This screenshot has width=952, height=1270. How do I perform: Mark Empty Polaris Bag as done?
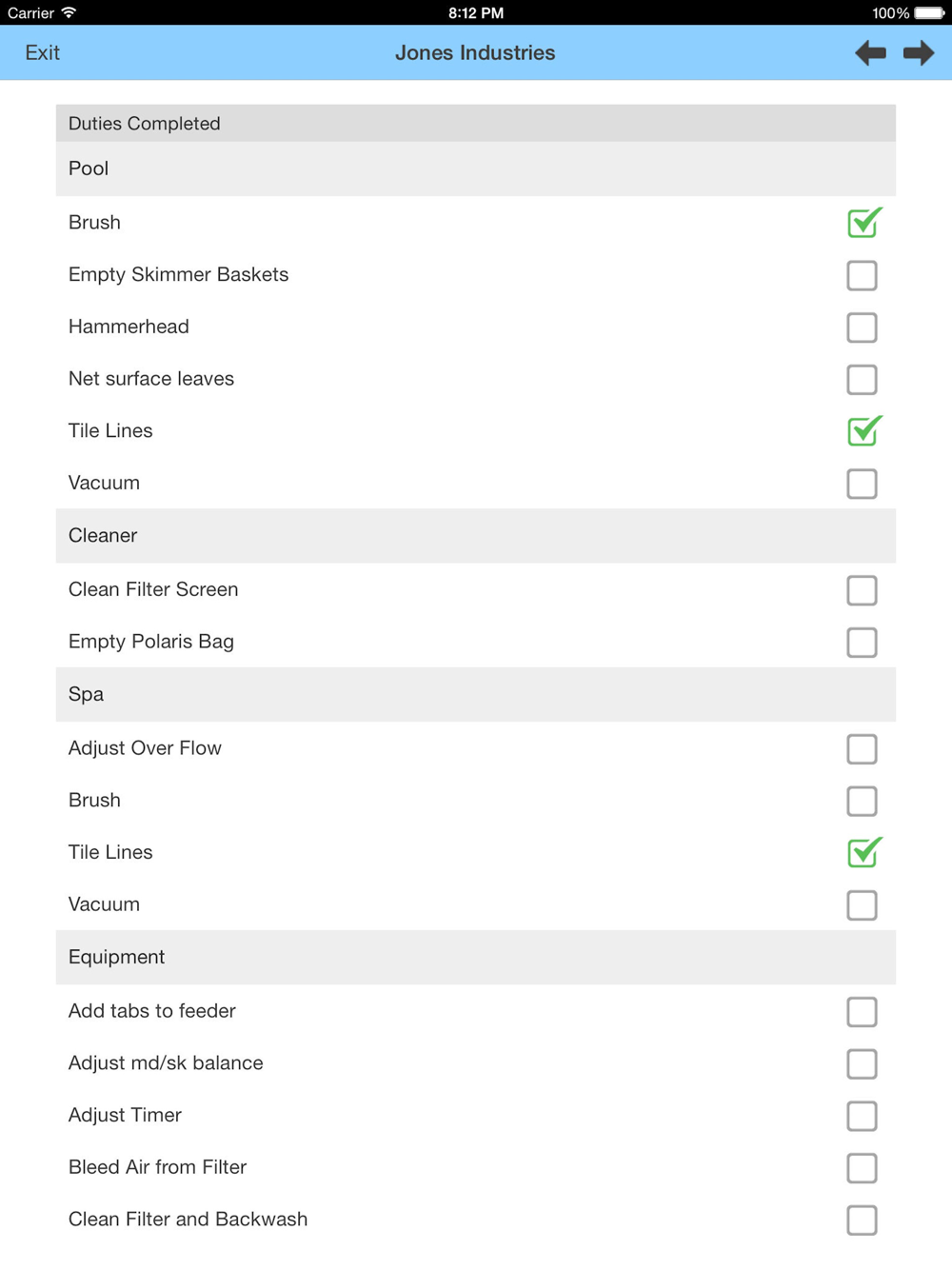tap(862, 643)
